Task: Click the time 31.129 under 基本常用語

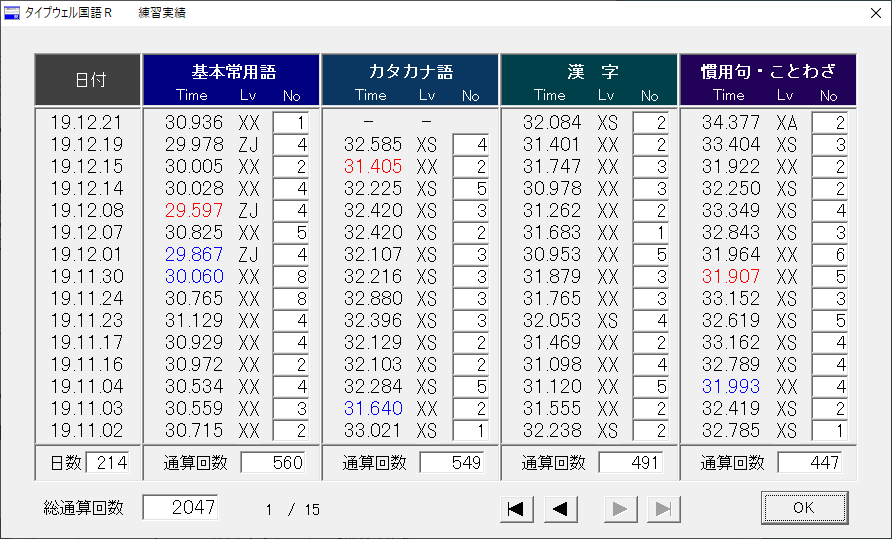Action: click(194, 320)
